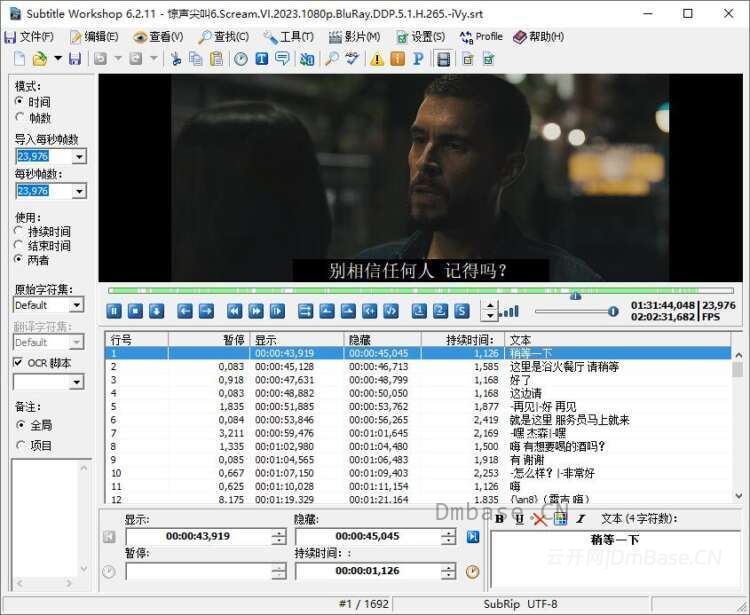This screenshot has width=750, height=615.
Task: Click the fast forward player button
Action: click(256, 311)
